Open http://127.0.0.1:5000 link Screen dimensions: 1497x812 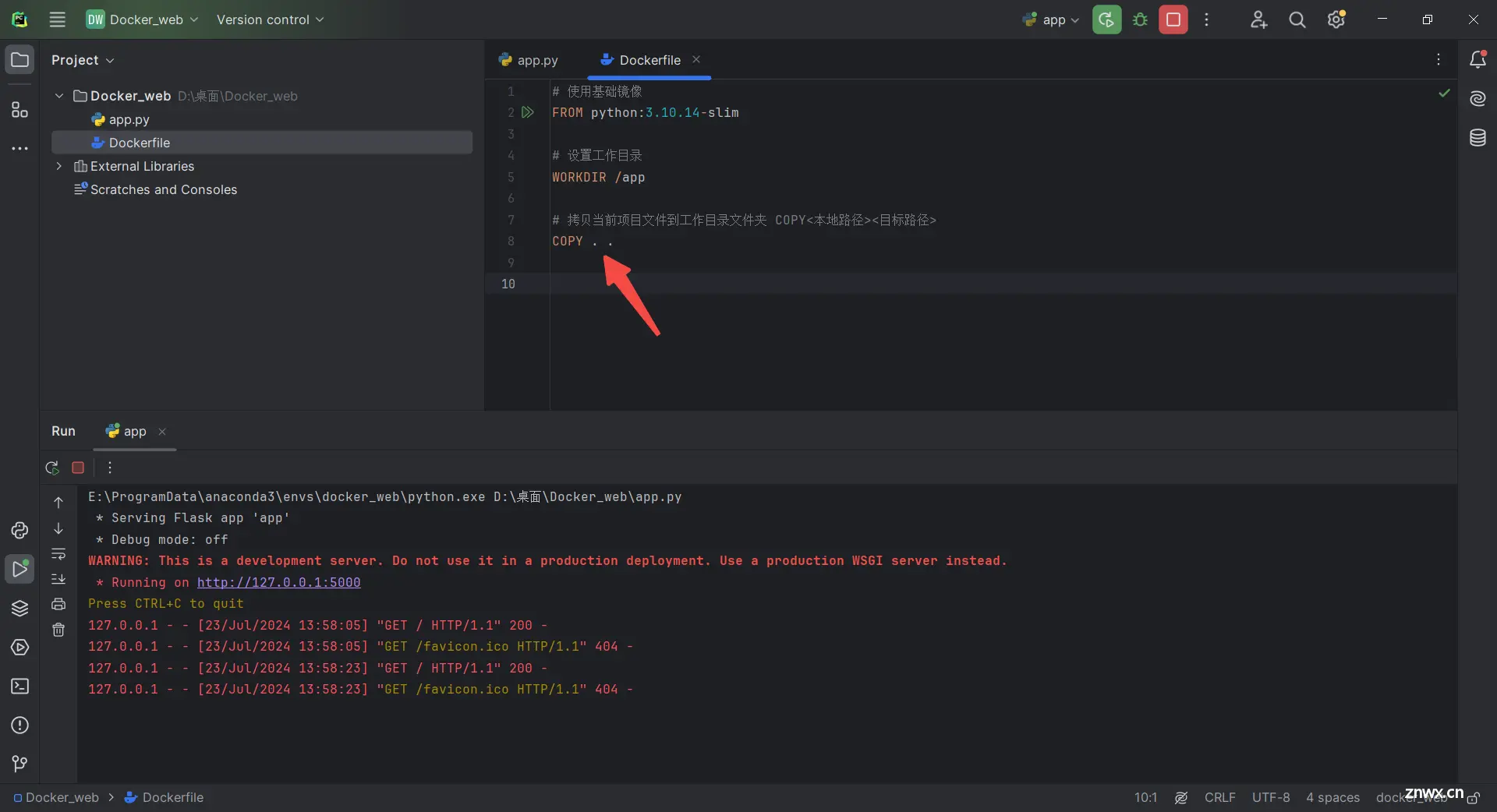[x=278, y=582]
